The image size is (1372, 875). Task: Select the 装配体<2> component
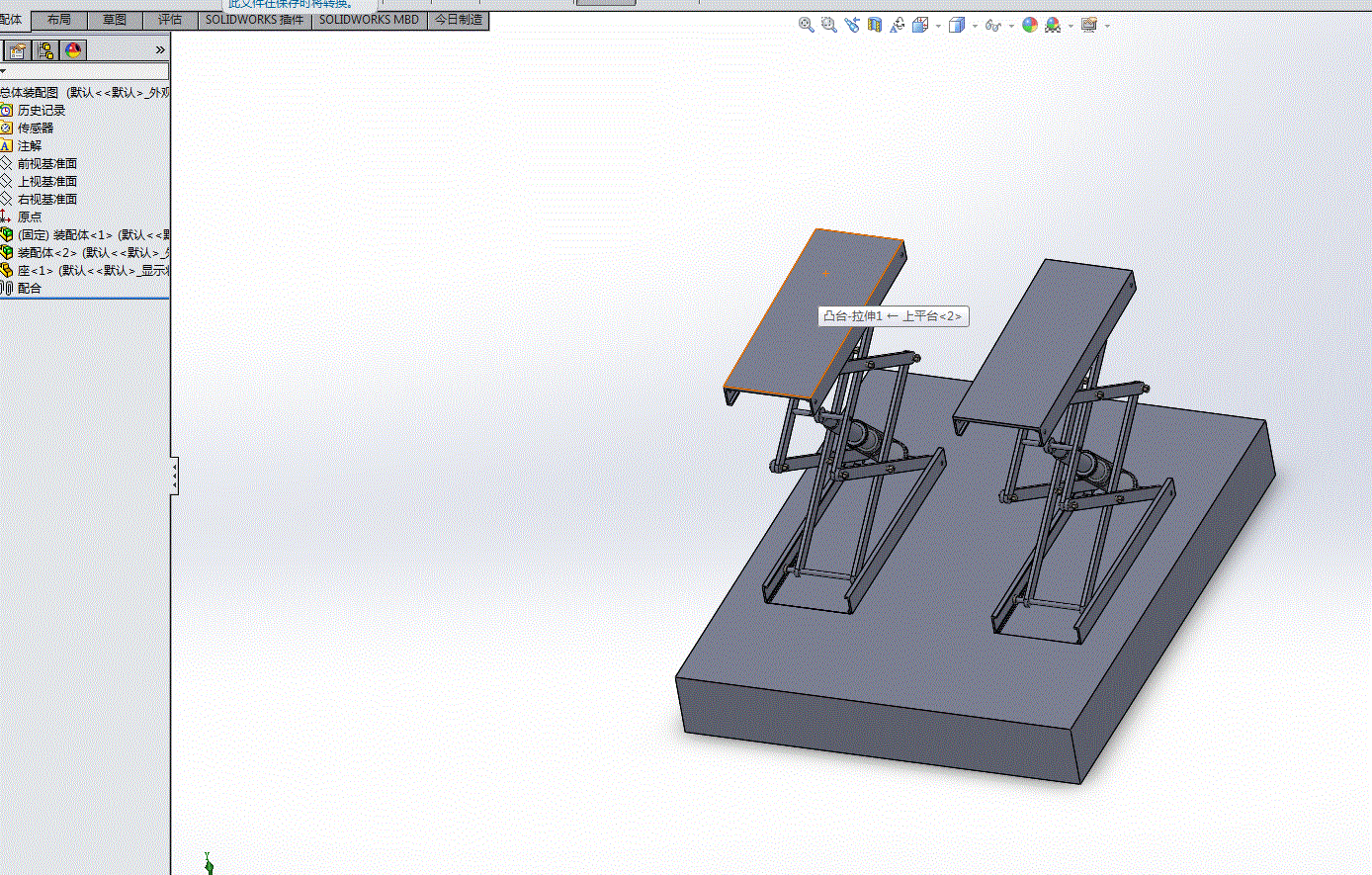[94, 253]
